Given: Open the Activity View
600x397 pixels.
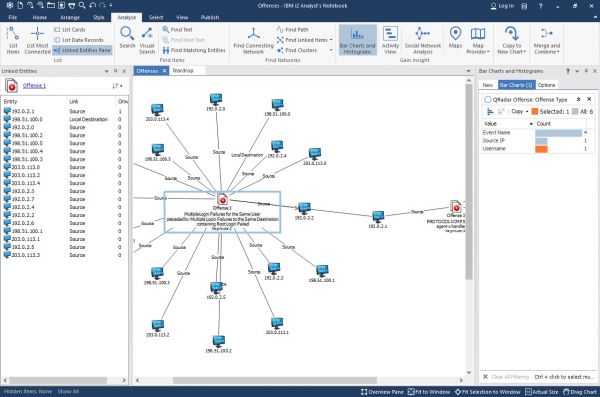Looking at the screenshot, I should 390,40.
